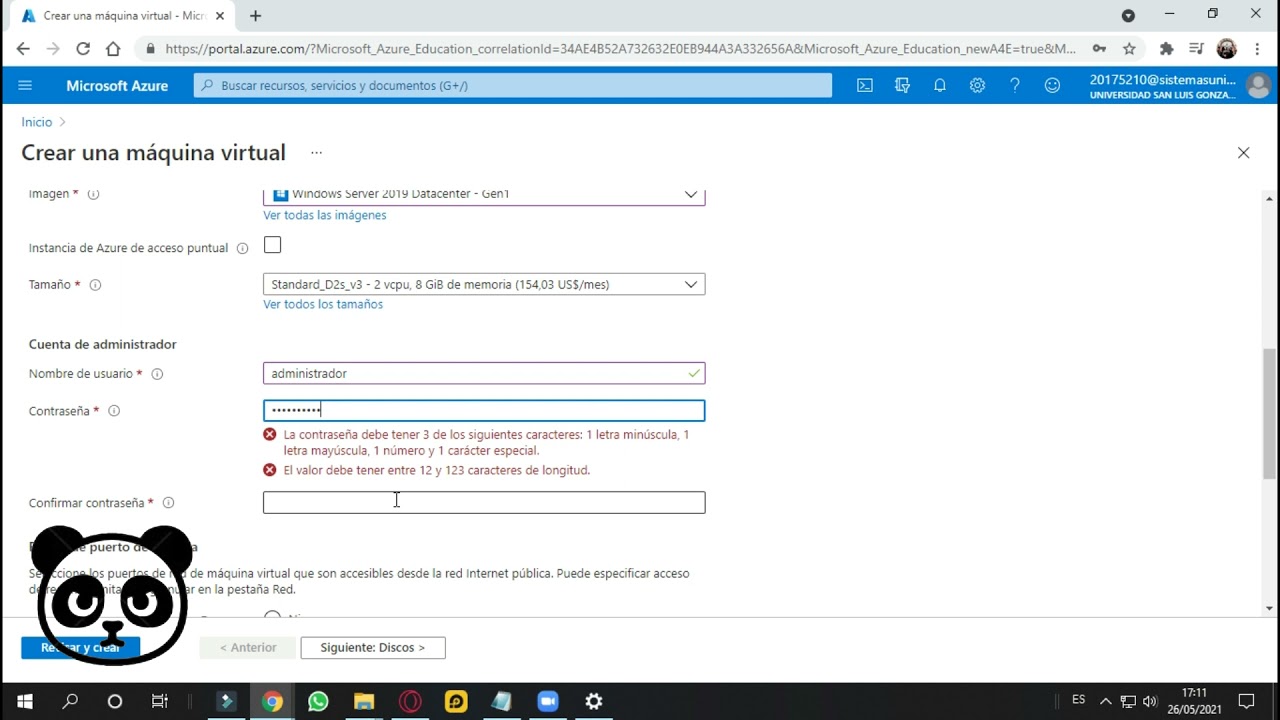The image size is (1280, 720).
Task: Toggle Instancia de Azure de acceso puntual checkbox
Action: click(x=272, y=245)
